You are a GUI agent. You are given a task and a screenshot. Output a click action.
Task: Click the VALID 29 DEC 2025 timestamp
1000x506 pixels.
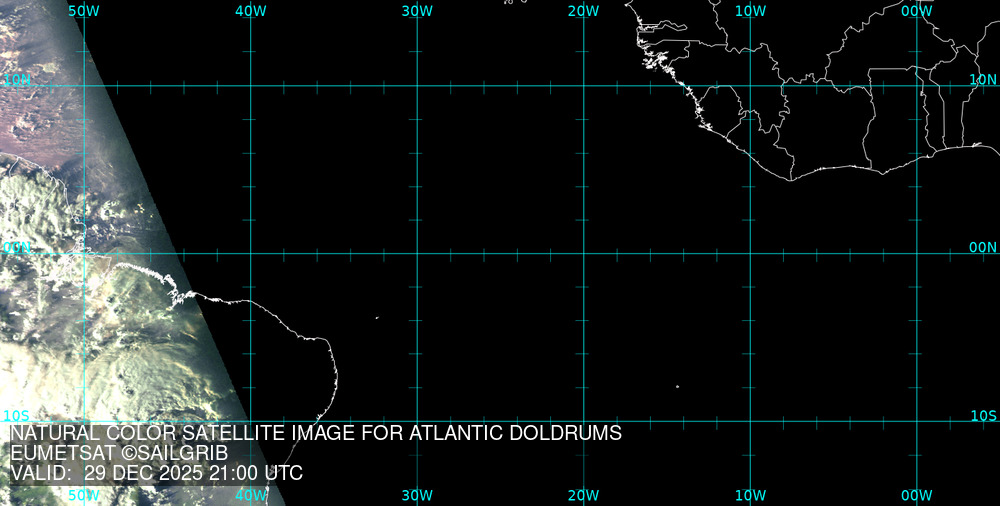point(157,474)
